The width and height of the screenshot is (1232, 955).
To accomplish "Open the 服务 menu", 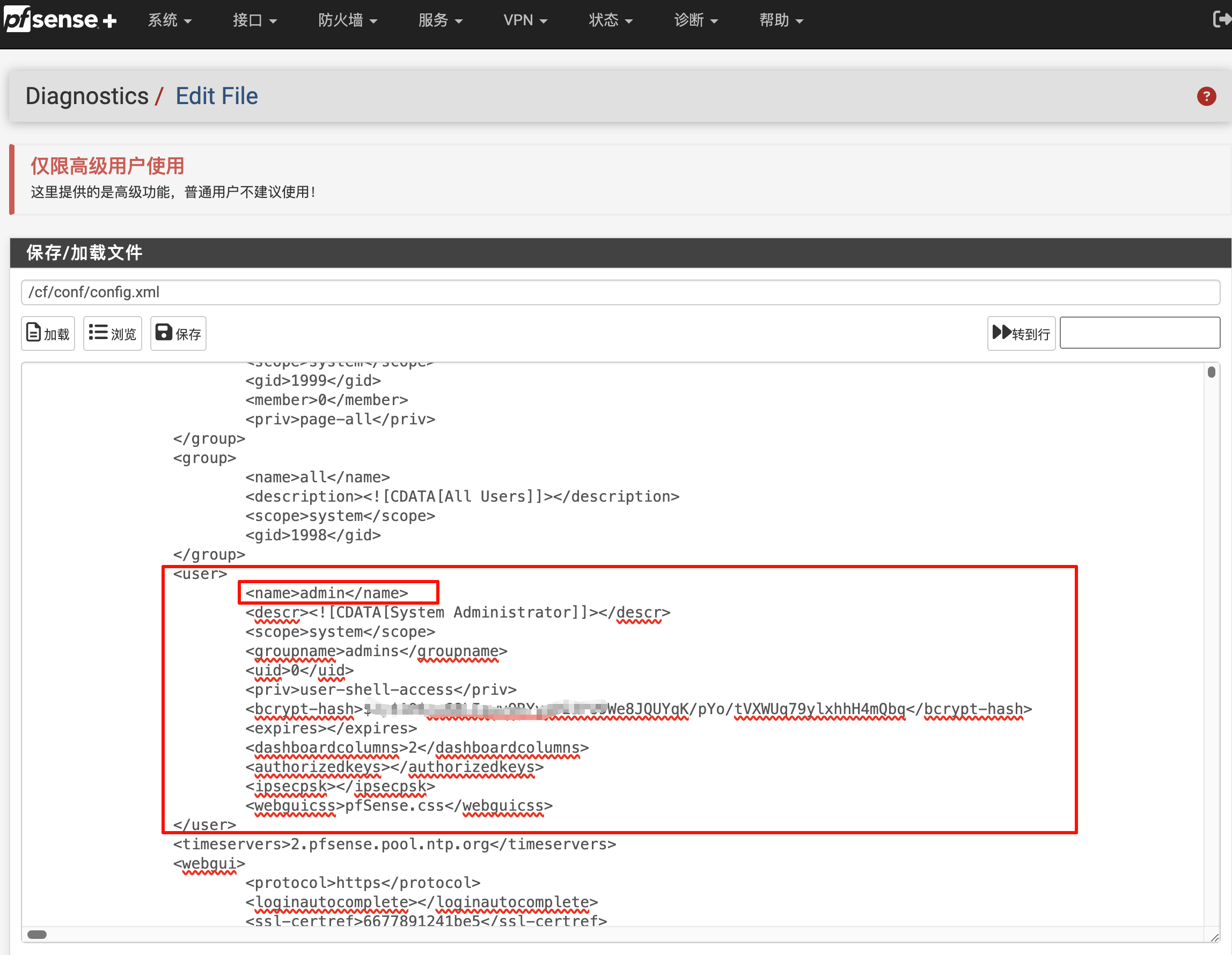I will point(440,20).
